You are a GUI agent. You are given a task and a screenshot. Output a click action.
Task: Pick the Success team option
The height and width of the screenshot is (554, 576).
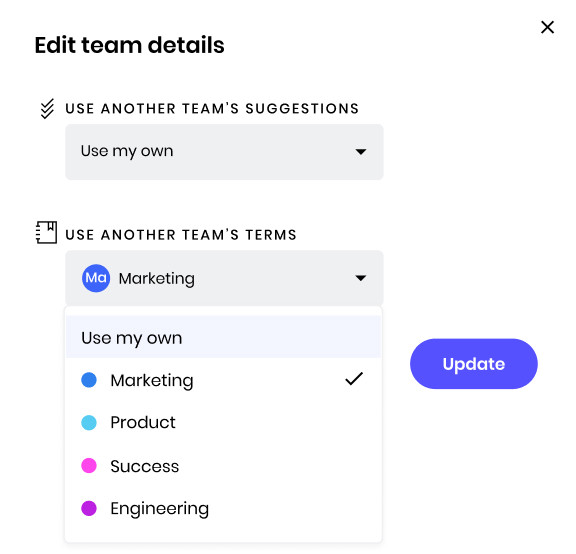(223, 465)
